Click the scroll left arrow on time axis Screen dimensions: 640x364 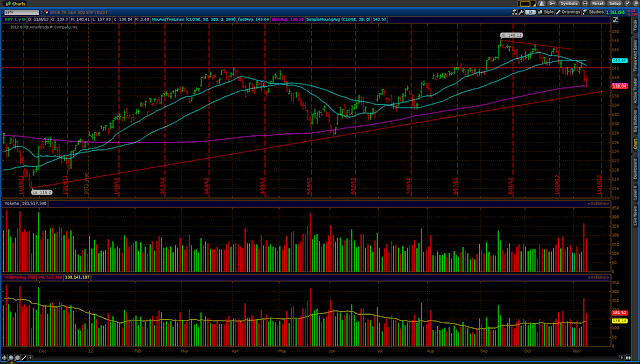[30, 358]
